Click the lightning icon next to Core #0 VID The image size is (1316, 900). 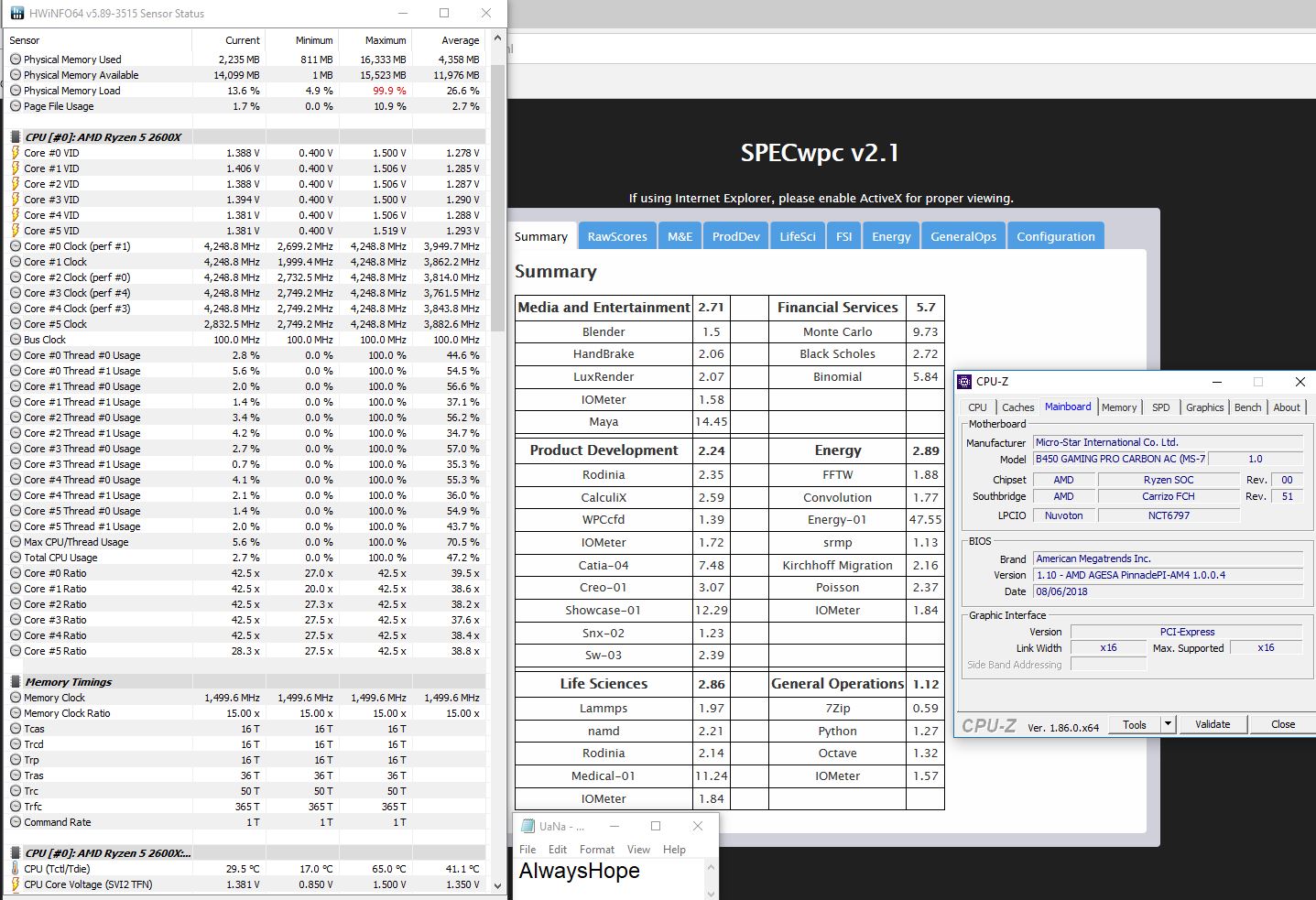point(16,153)
